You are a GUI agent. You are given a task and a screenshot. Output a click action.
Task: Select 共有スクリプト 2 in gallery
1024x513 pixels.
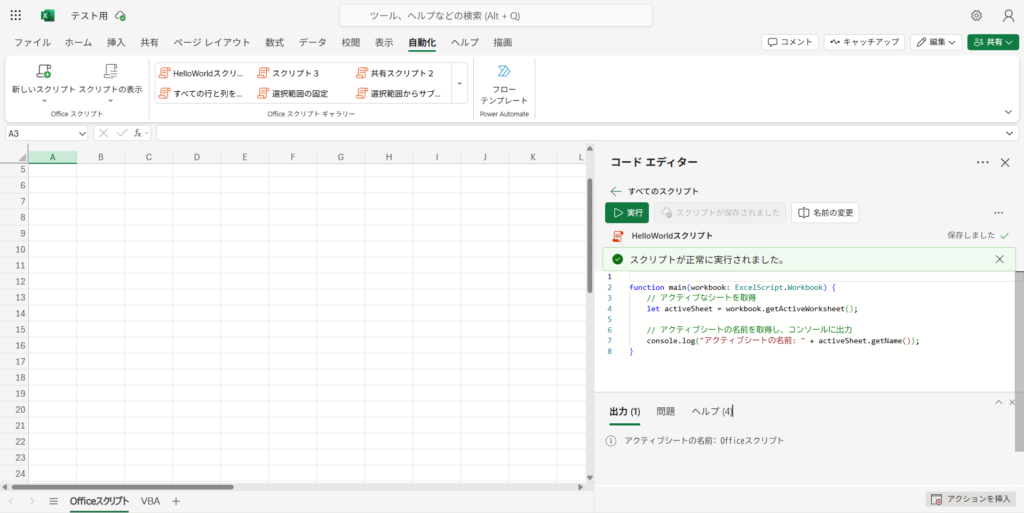pyautogui.click(x=395, y=73)
